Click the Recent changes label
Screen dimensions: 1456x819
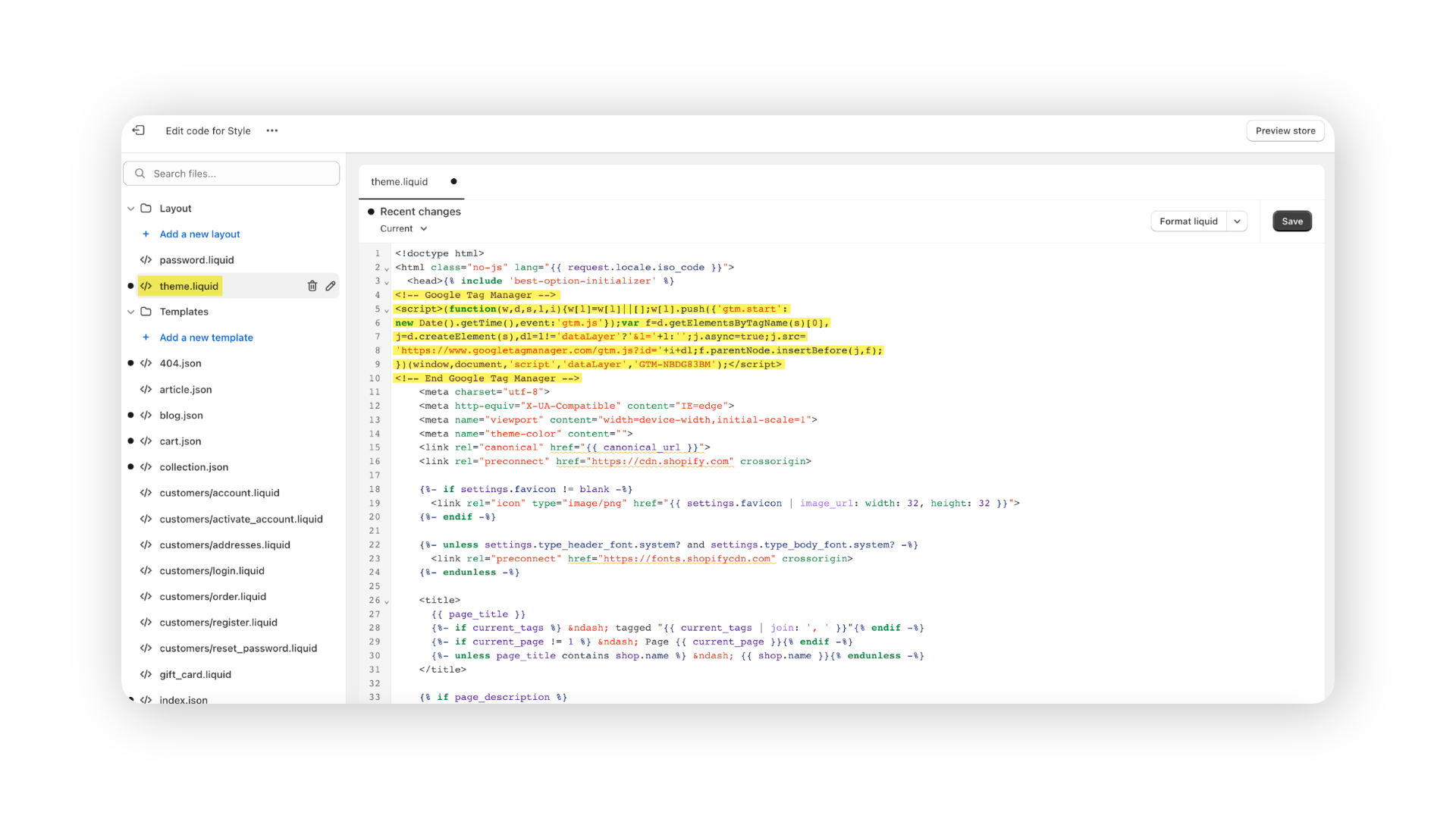(x=420, y=212)
